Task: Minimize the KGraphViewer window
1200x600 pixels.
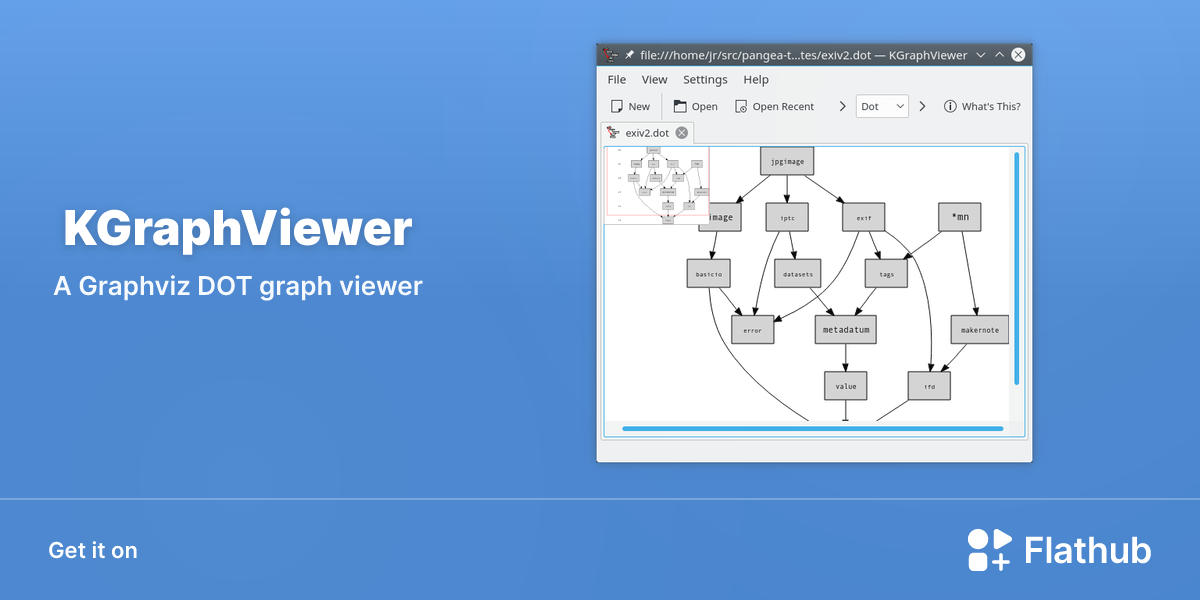Action: 980,55
